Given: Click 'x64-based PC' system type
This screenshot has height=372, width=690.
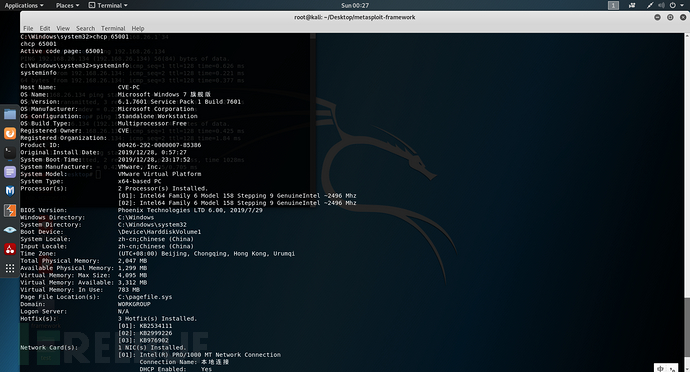Looking at the screenshot, I should 139,181.
